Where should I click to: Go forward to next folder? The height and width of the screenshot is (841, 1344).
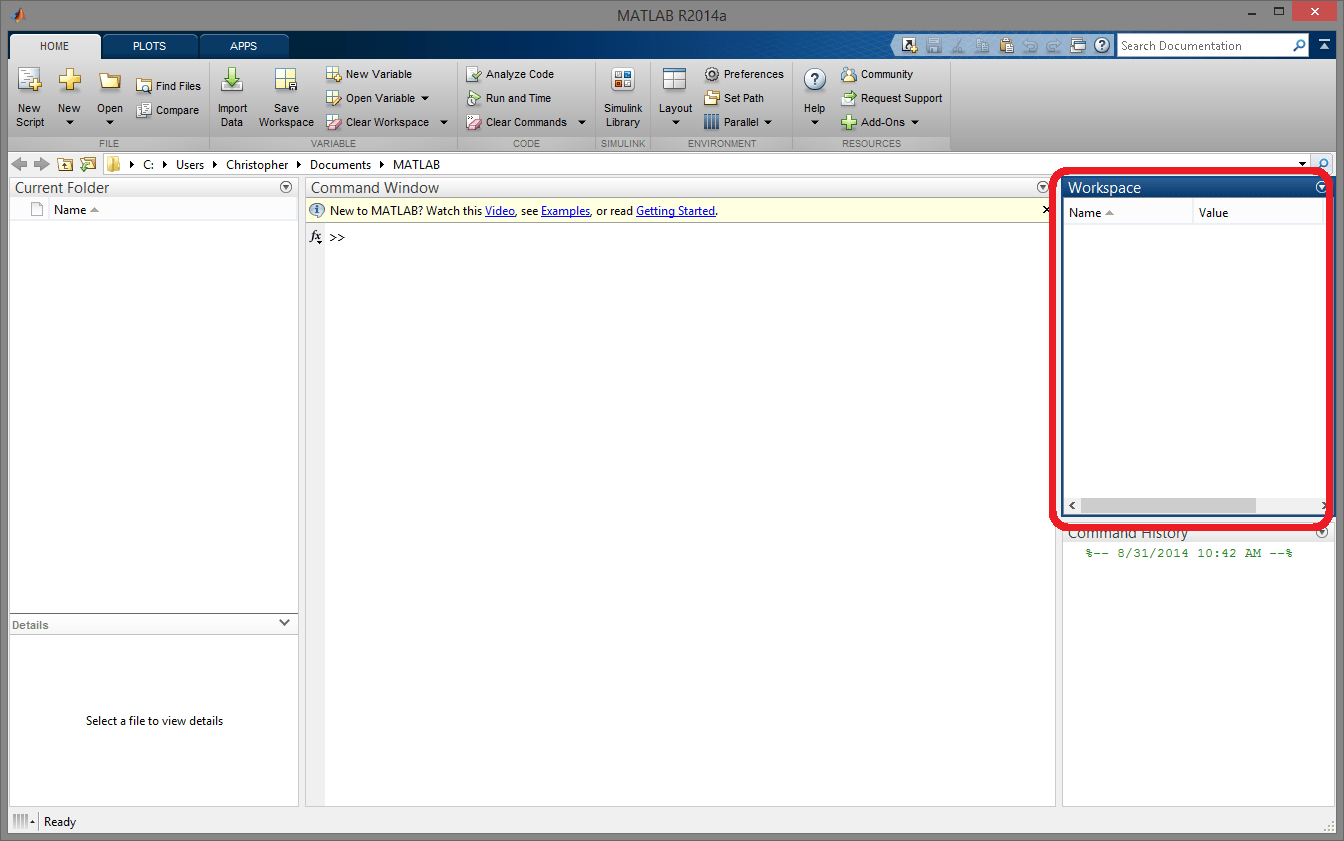tap(41, 164)
